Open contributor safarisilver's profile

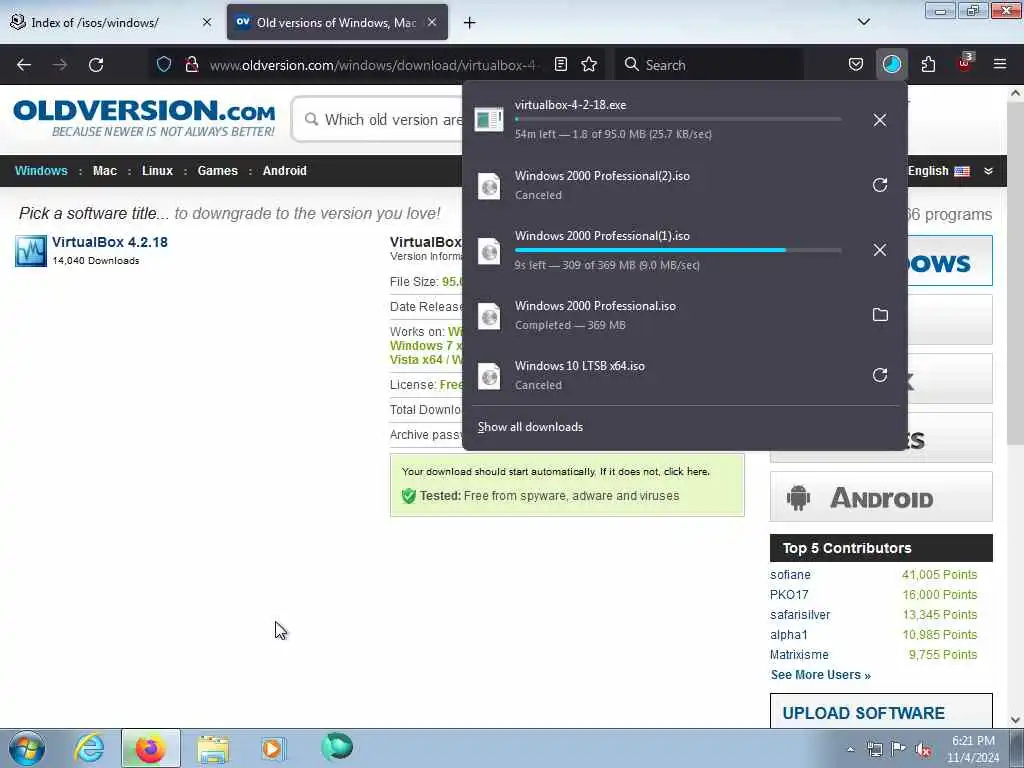800,615
